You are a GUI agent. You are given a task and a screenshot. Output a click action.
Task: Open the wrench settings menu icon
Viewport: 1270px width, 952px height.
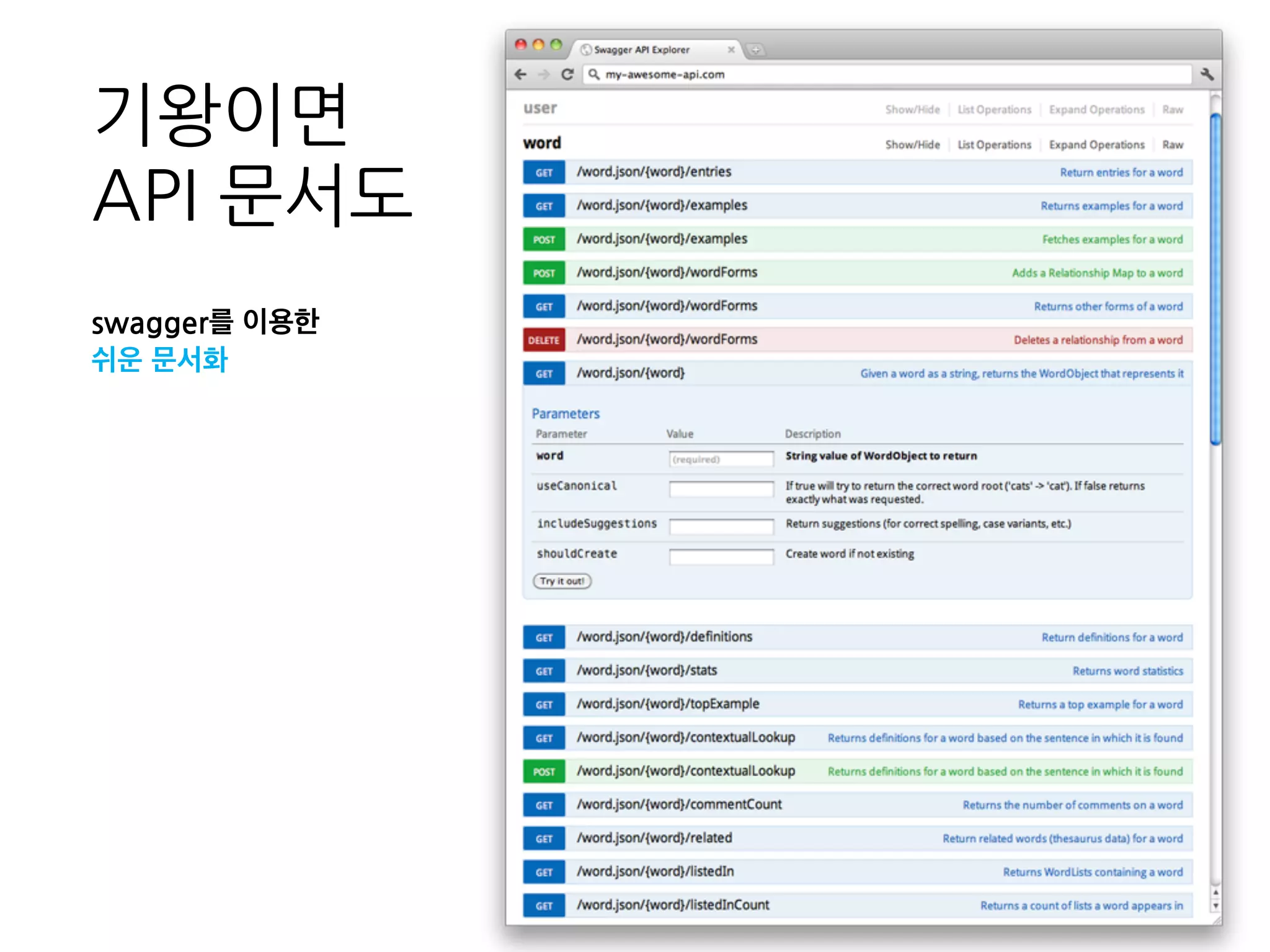1207,74
